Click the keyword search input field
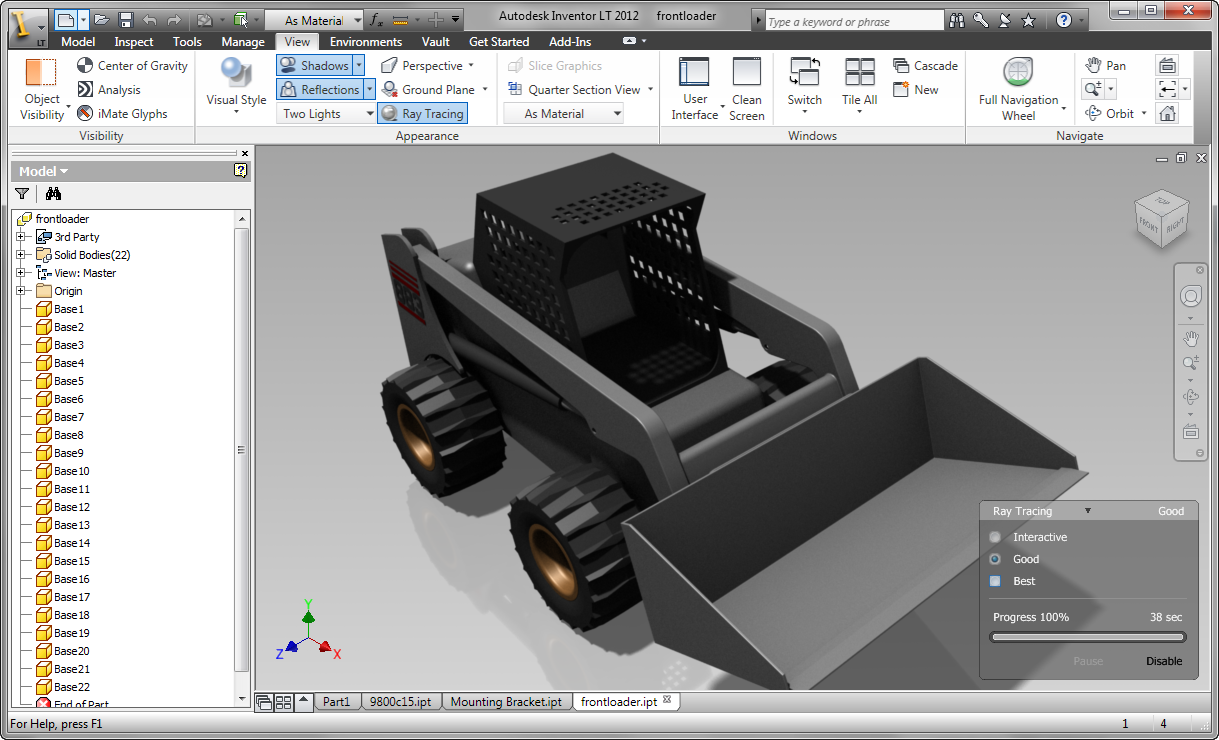Image resolution: width=1219 pixels, height=740 pixels. tap(853, 21)
